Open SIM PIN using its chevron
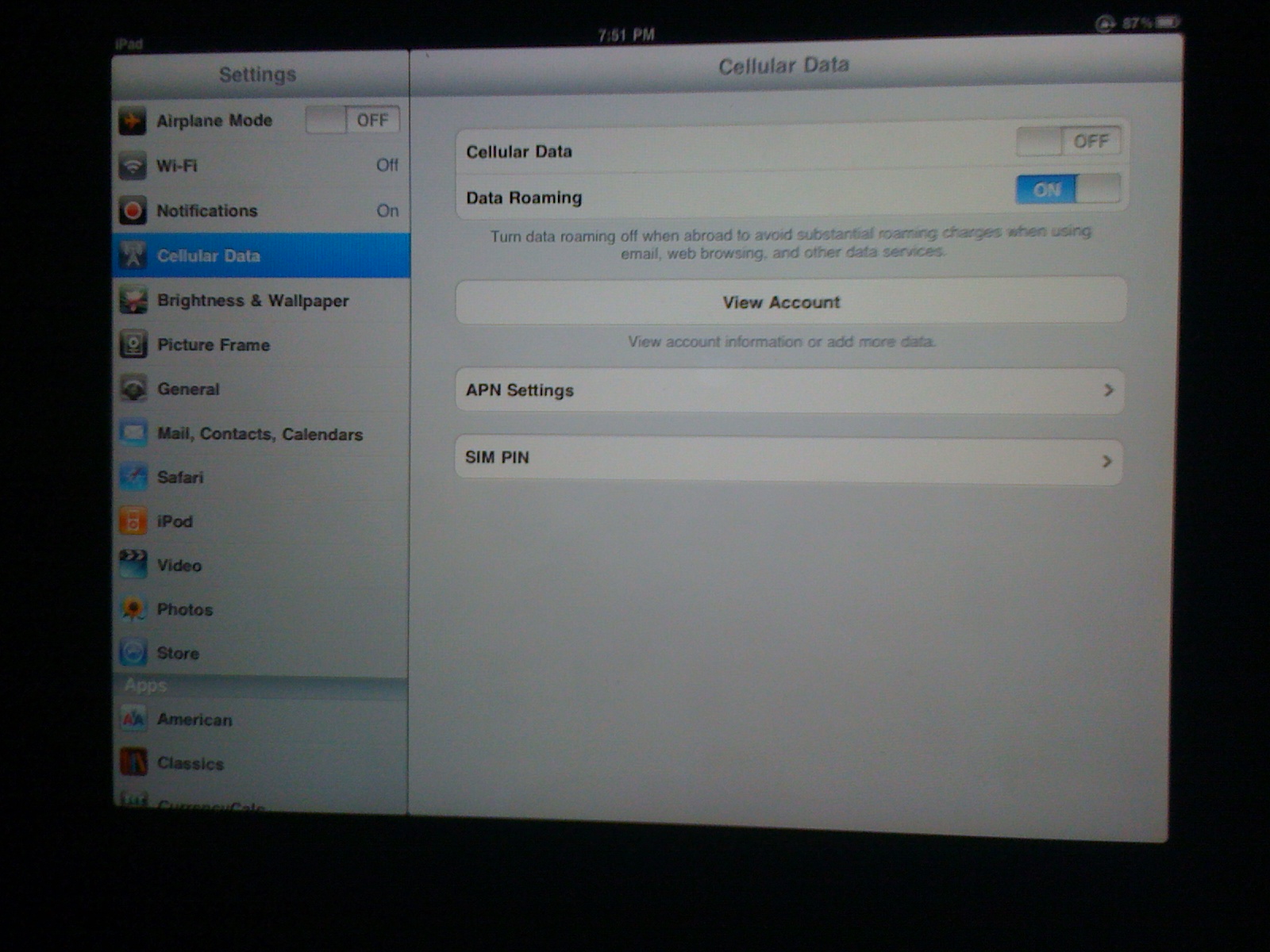This screenshot has width=1270, height=952. 1106,461
